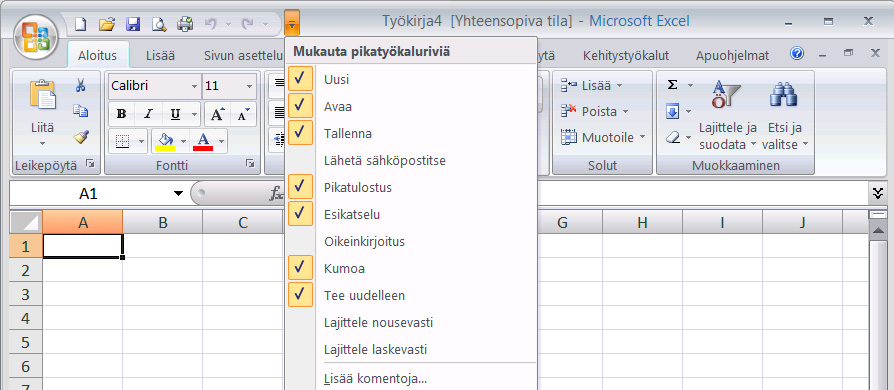Select column H header
Viewport: 894px width, 390px height.
(x=642, y=222)
